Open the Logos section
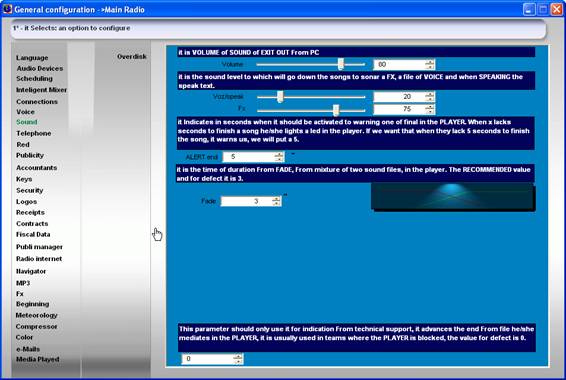 pyautogui.click(x=26, y=202)
